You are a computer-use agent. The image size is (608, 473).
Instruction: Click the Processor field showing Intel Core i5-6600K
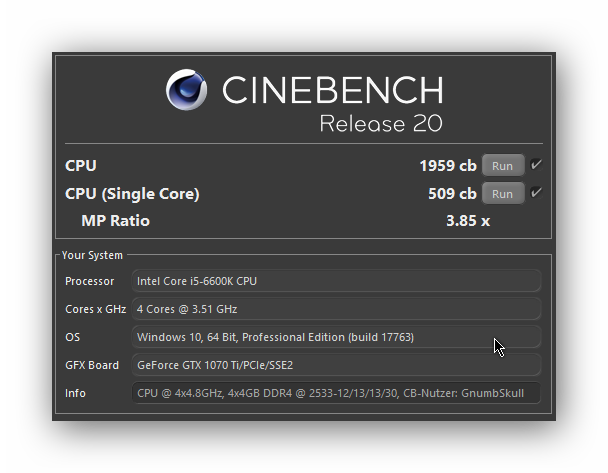(336, 281)
